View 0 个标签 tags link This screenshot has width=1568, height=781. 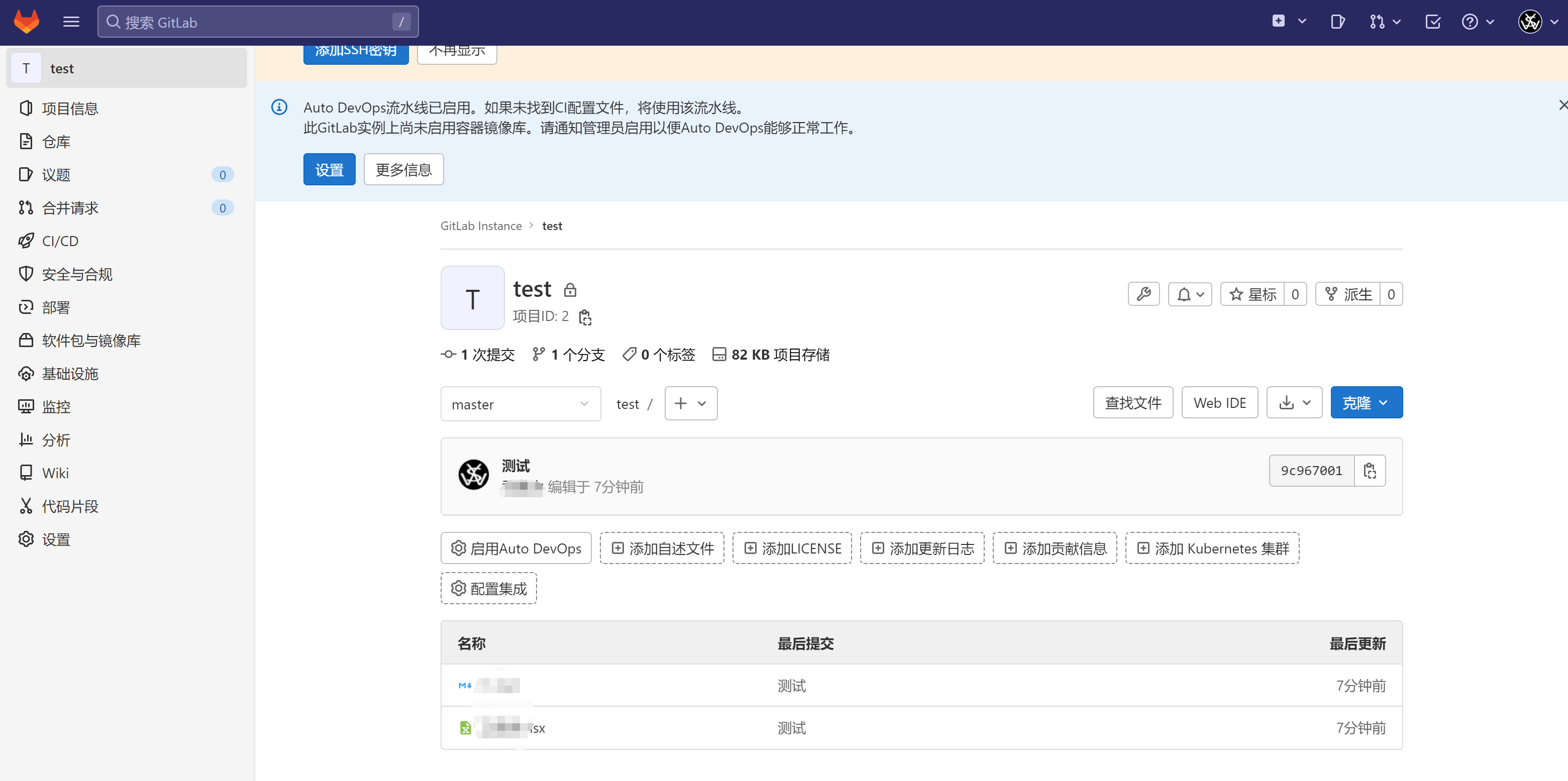click(x=659, y=354)
